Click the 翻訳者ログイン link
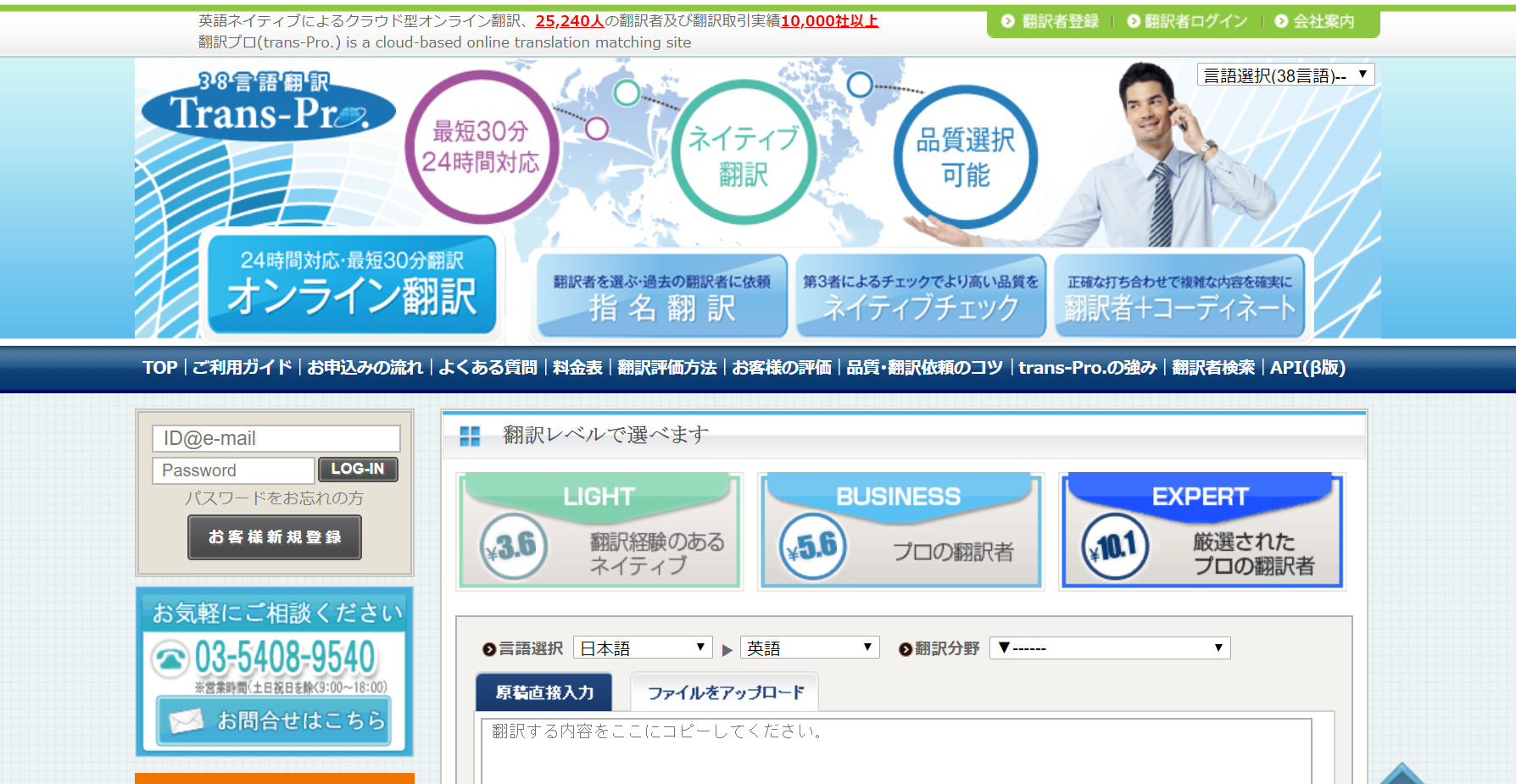 (1187, 21)
